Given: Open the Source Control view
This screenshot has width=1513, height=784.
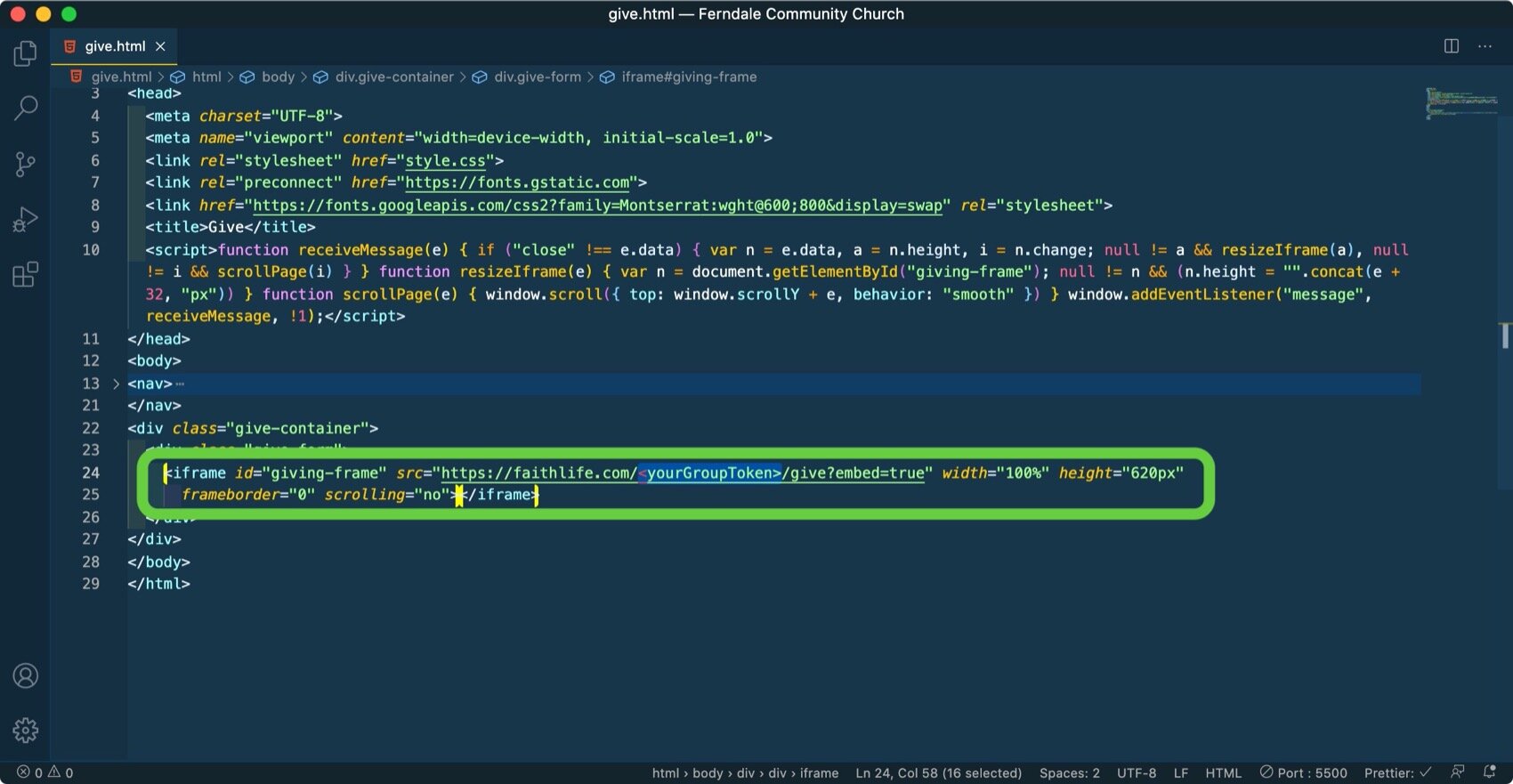Looking at the screenshot, I should [x=25, y=164].
